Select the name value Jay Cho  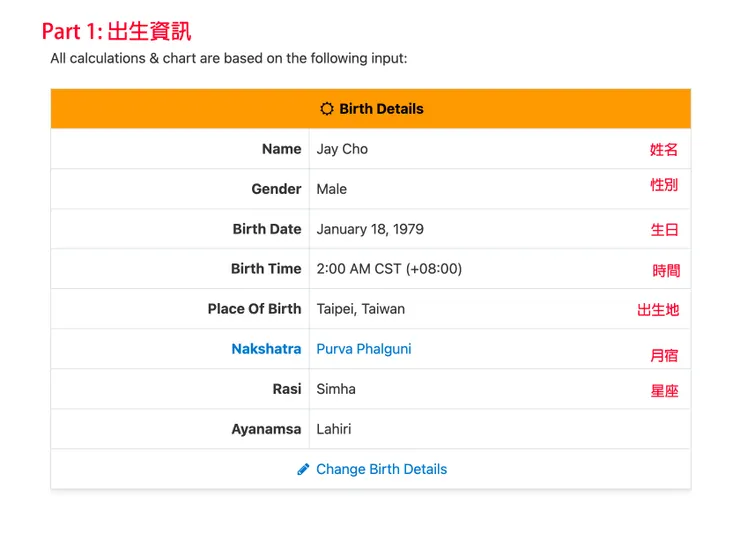pyautogui.click(x=342, y=149)
